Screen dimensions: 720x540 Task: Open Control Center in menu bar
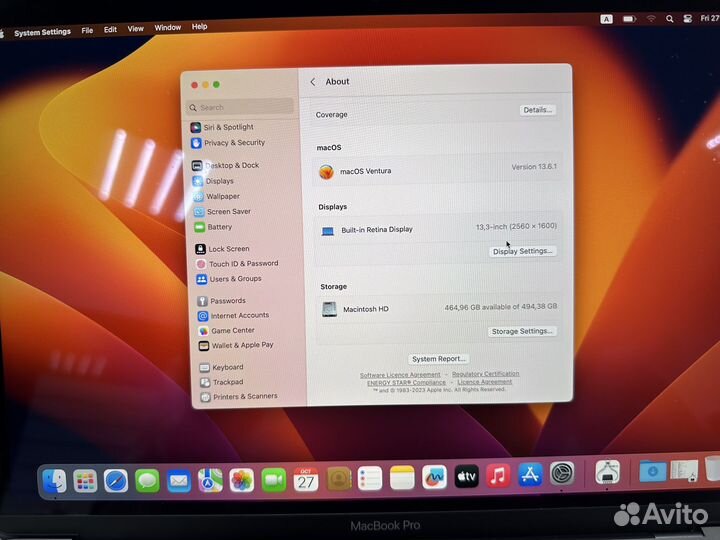[x=687, y=19]
